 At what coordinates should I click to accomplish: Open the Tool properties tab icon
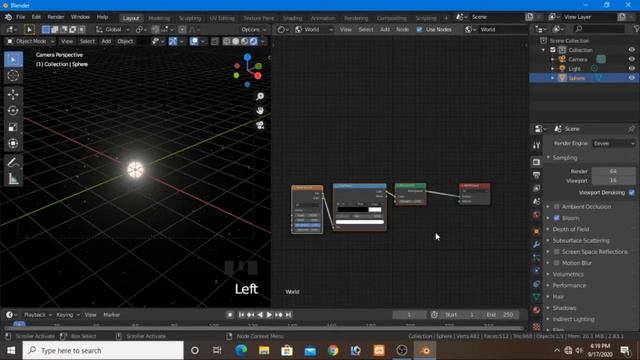tap(536, 145)
